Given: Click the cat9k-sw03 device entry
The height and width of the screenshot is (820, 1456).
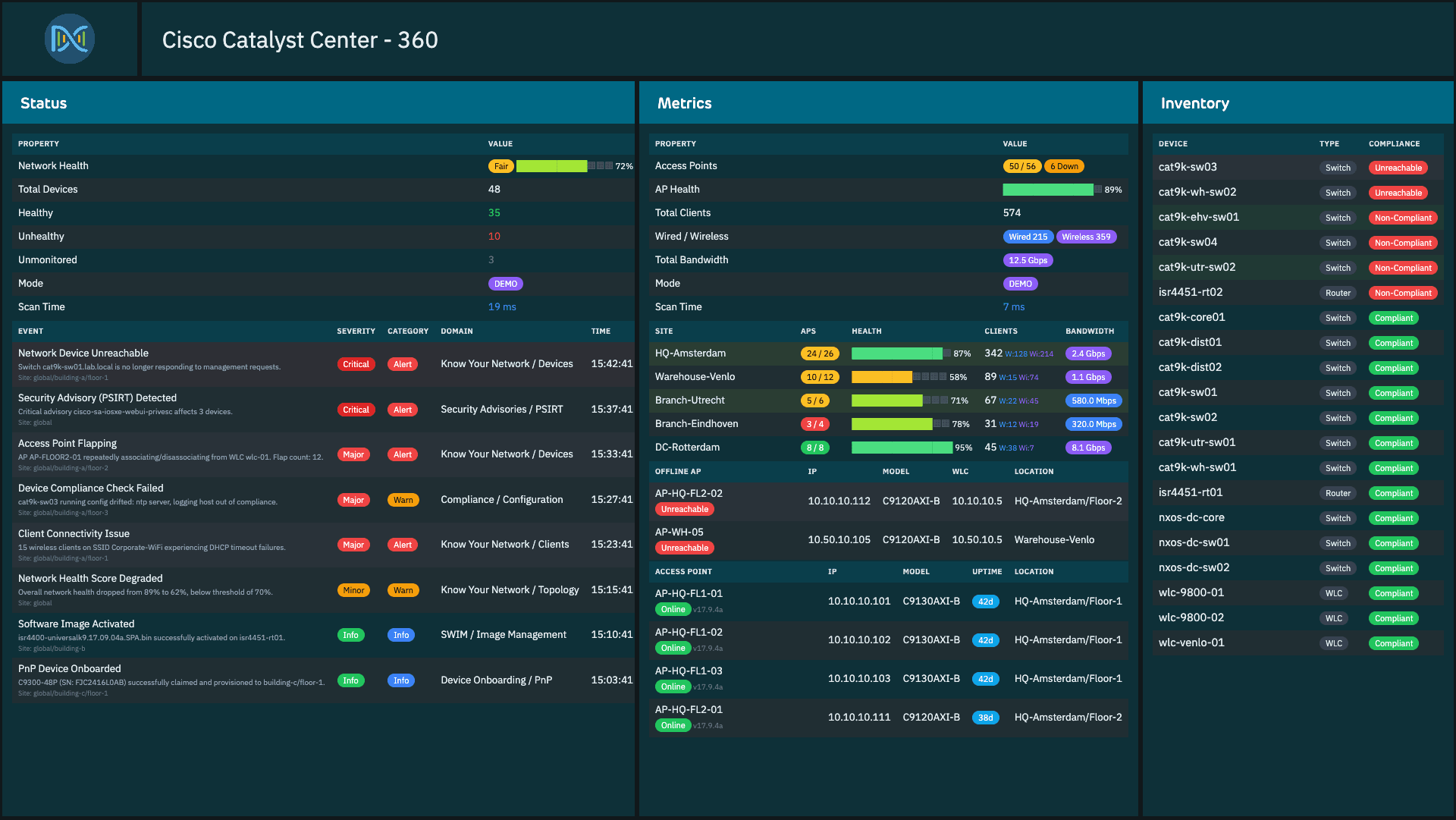Looking at the screenshot, I should 1188,167.
